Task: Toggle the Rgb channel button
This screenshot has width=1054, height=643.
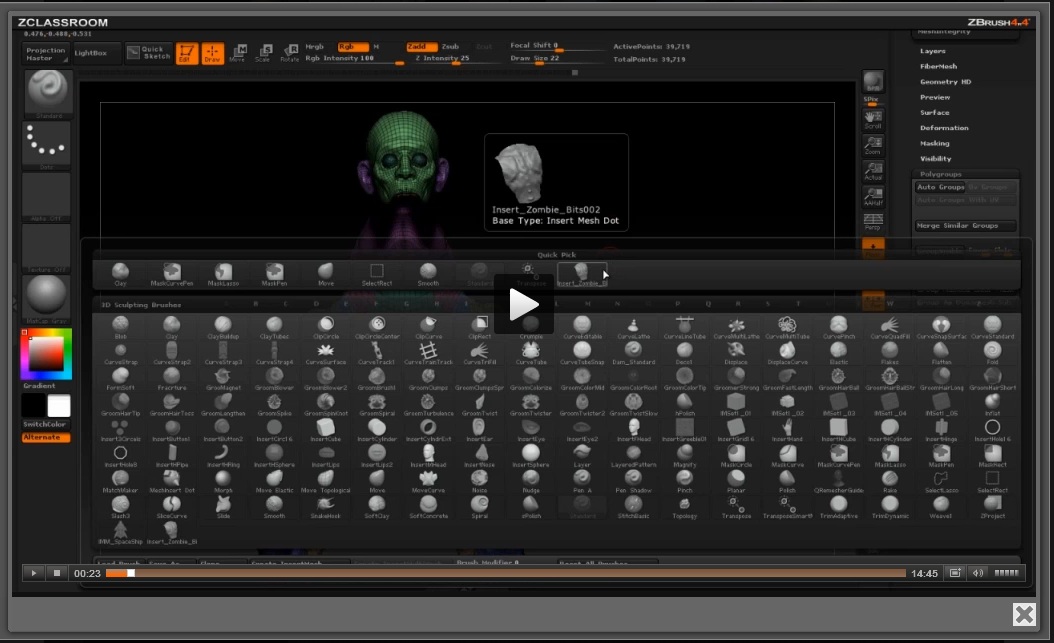Action: pyautogui.click(x=353, y=46)
